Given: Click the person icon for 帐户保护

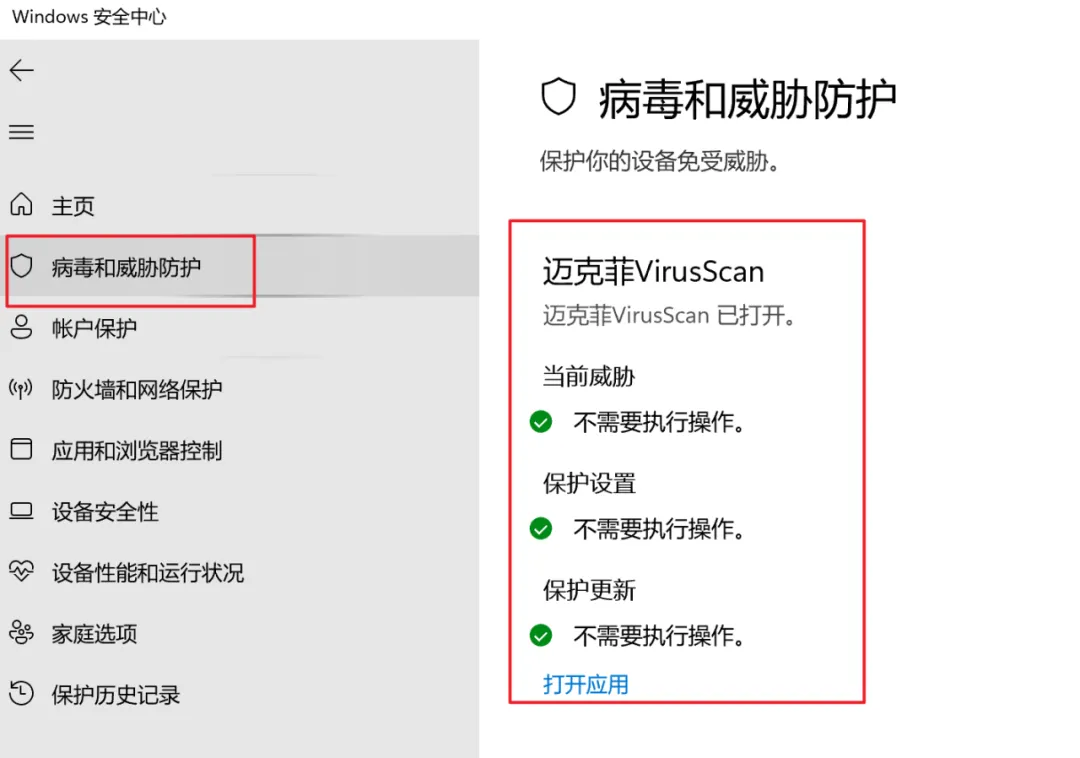Looking at the screenshot, I should point(21,327).
